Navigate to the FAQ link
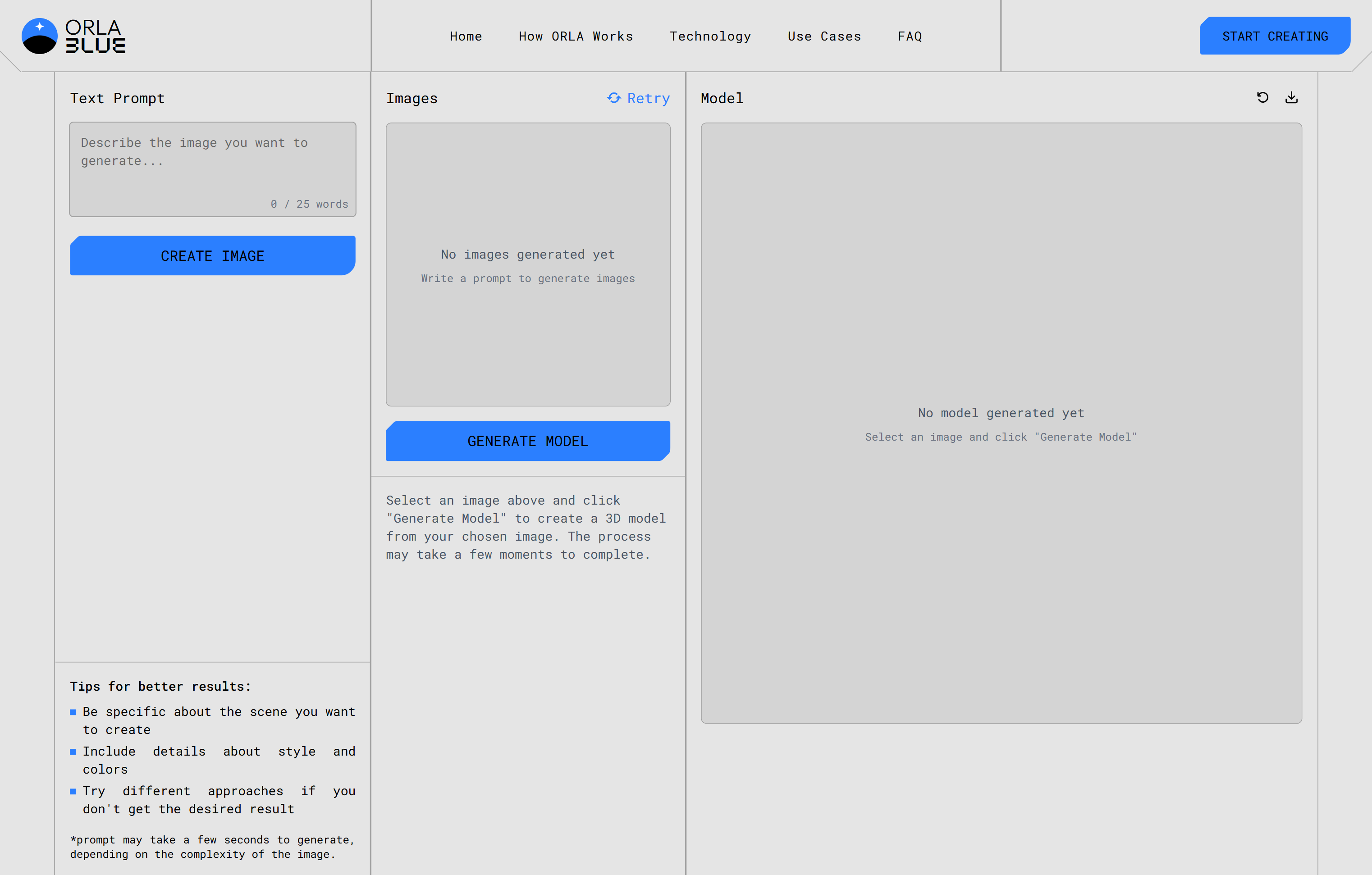1372x875 pixels. pyautogui.click(x=910, y=36)
